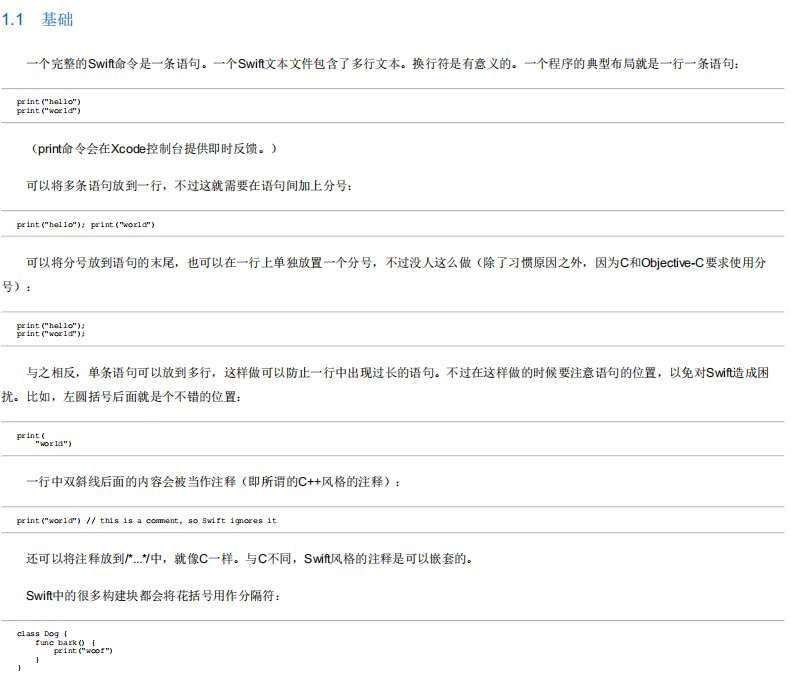Click the opening paragraph beginning "一个完整的Swift命令"

click(x=383, y=64)
